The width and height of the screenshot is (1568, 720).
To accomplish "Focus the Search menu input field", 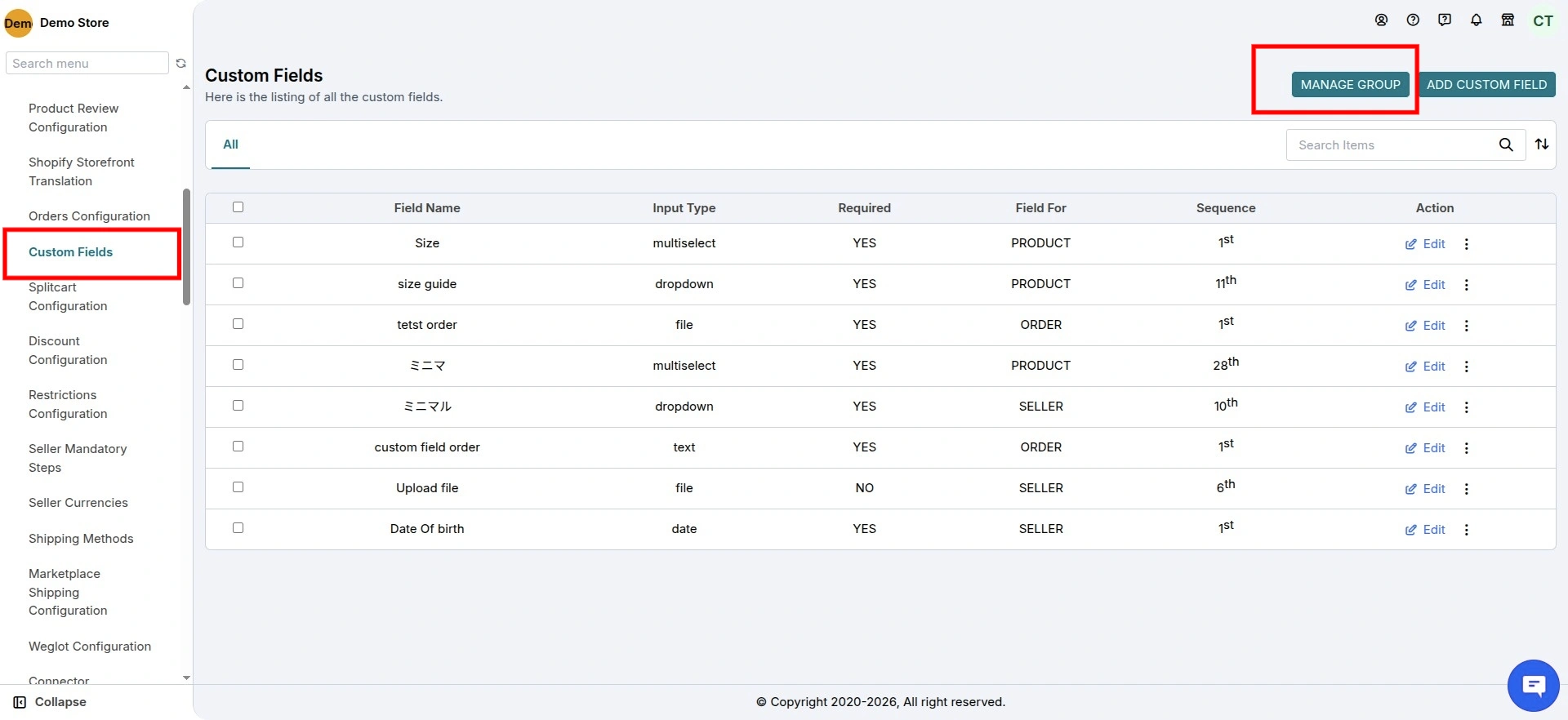I will pyautogui.click(x=87, y=64).
